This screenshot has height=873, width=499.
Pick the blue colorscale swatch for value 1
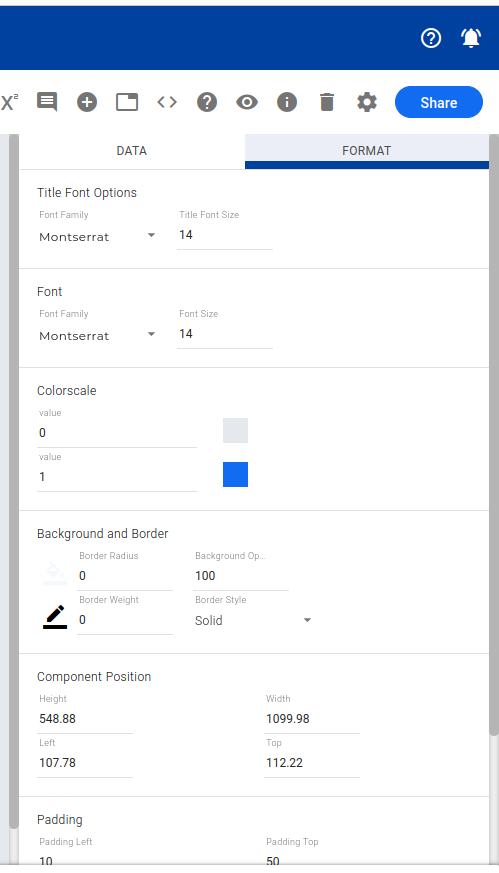click(236, 474)
